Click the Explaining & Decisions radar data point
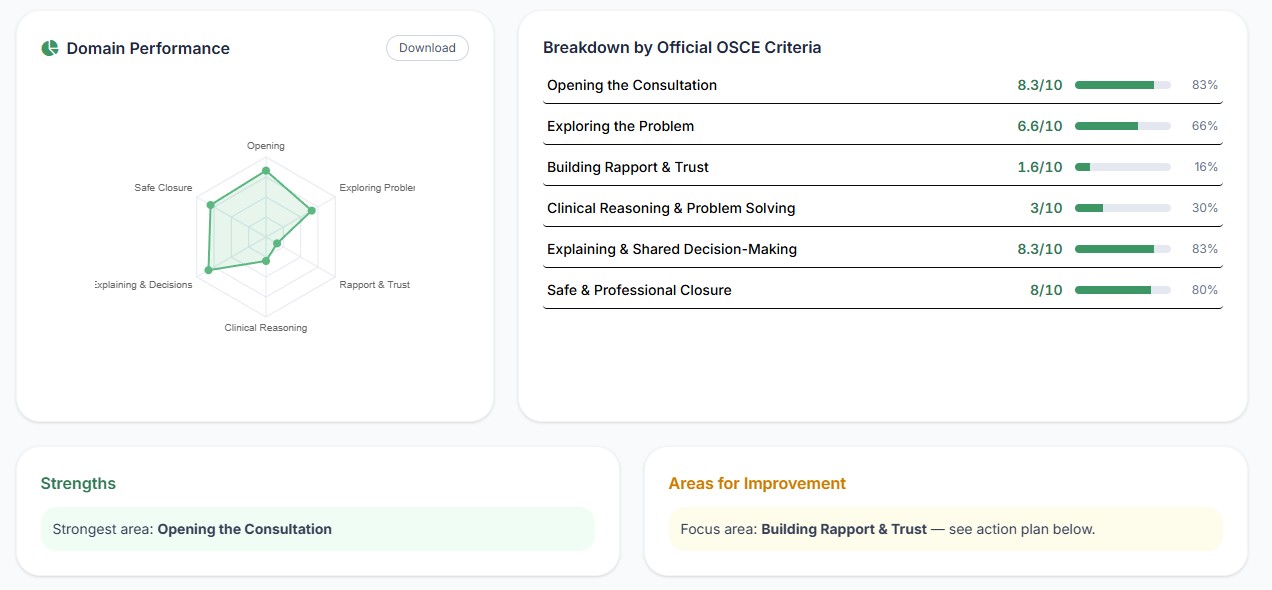Viewport: 1272px width, 590px height. coord(208,270)
